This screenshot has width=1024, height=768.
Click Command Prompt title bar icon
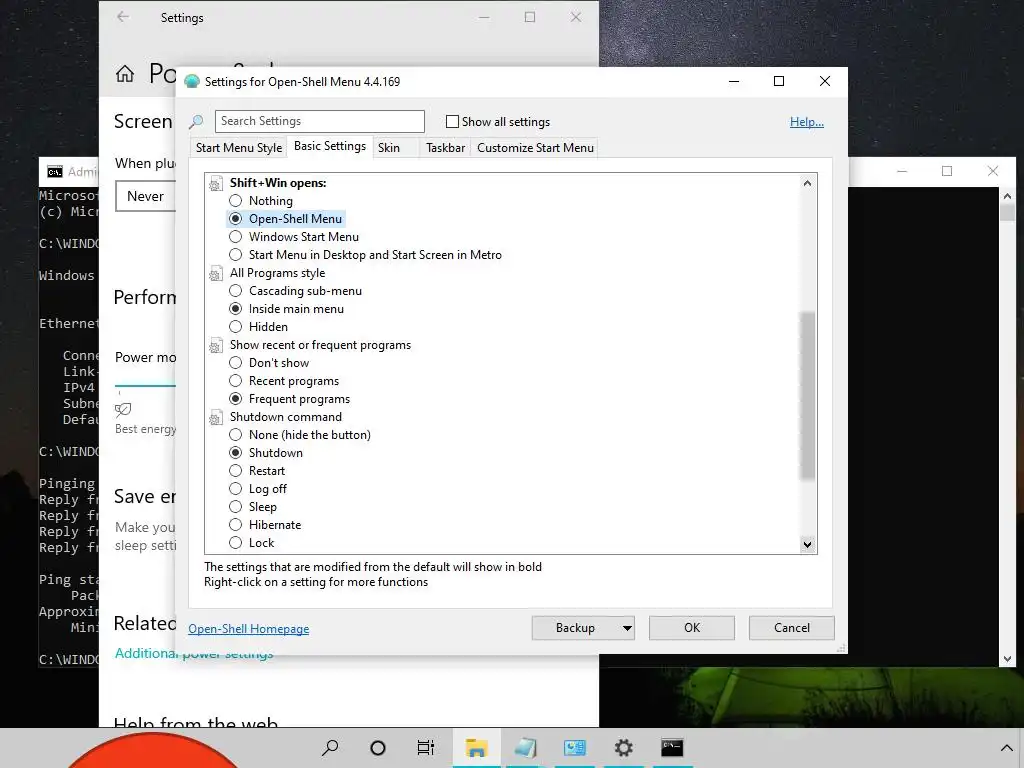pos(55,172)
